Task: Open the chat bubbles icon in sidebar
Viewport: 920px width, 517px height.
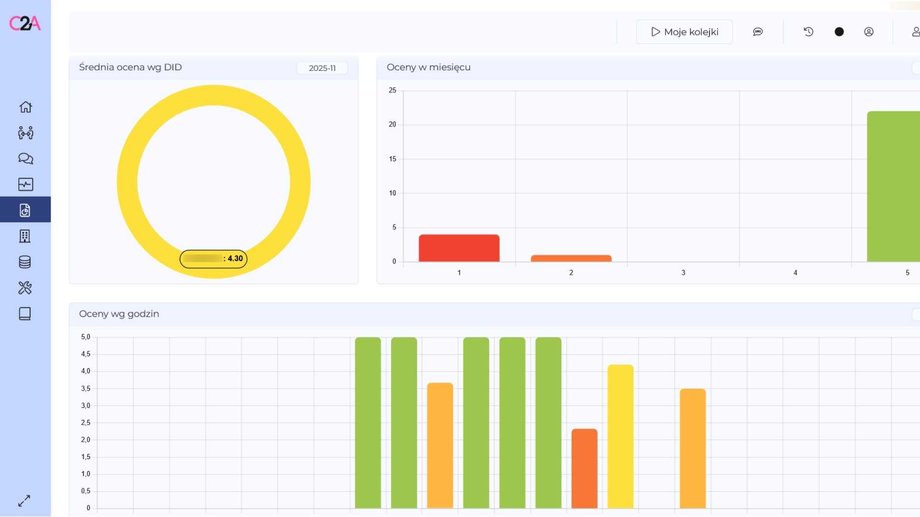Action: pyautogui.click(x=25, y=159)
